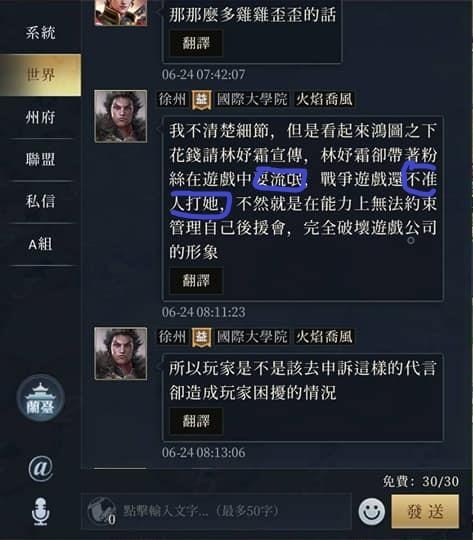Switch to the A組 channel tab

41,244
